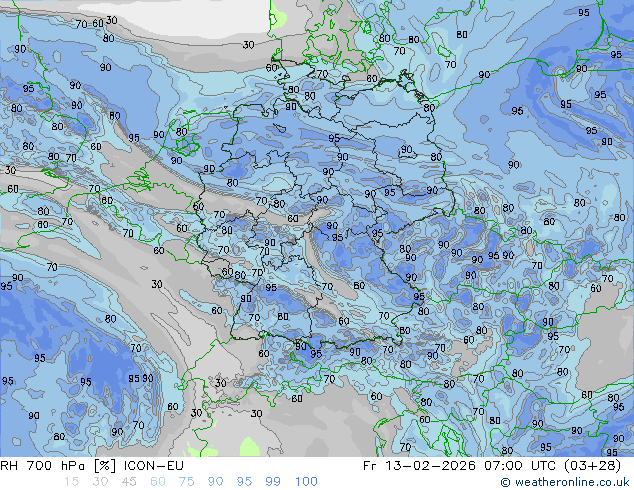Click legend value "90" in bottom color scale
The image size is (634, 490).
[215, 482]
